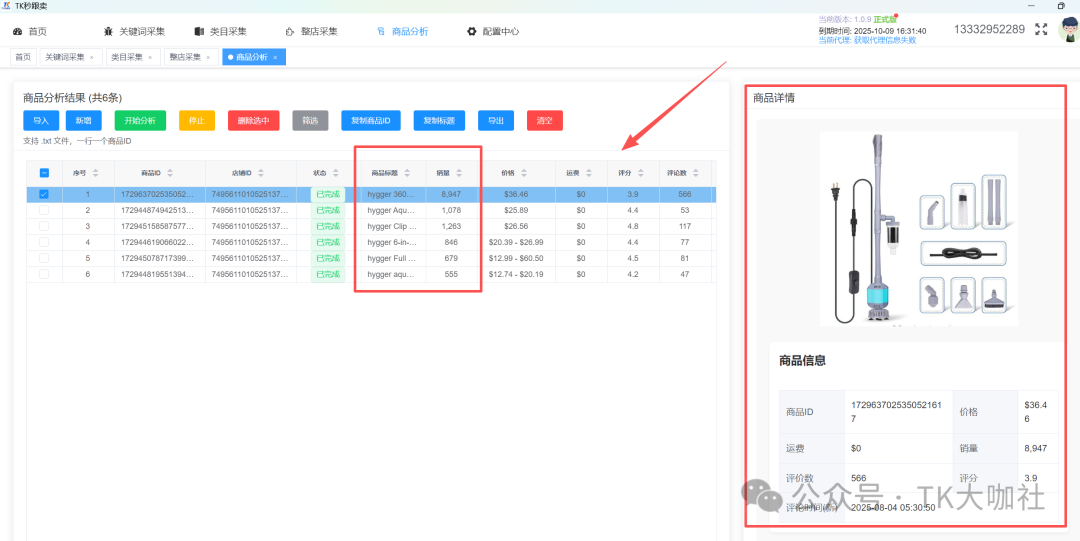Image resolution: width=1080 pixels, height=541 pixels.
Task: Check the checkbox for row 3
Action: [44, 227]
